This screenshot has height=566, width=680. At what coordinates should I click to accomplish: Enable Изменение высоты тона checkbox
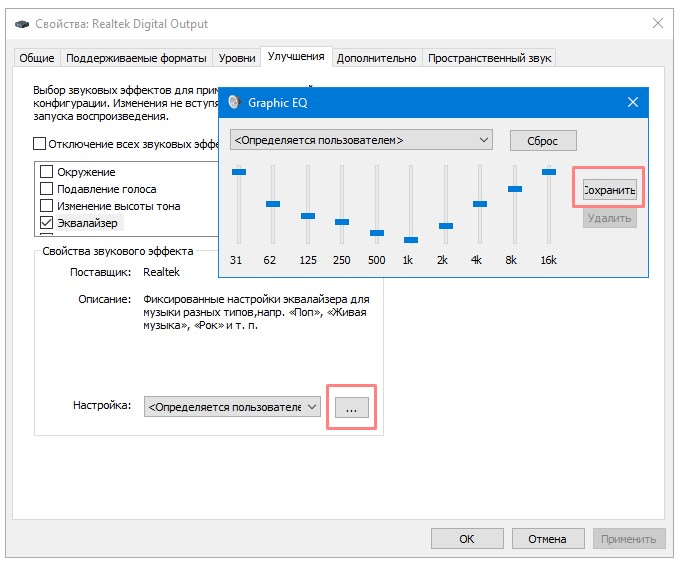[46, 206]
